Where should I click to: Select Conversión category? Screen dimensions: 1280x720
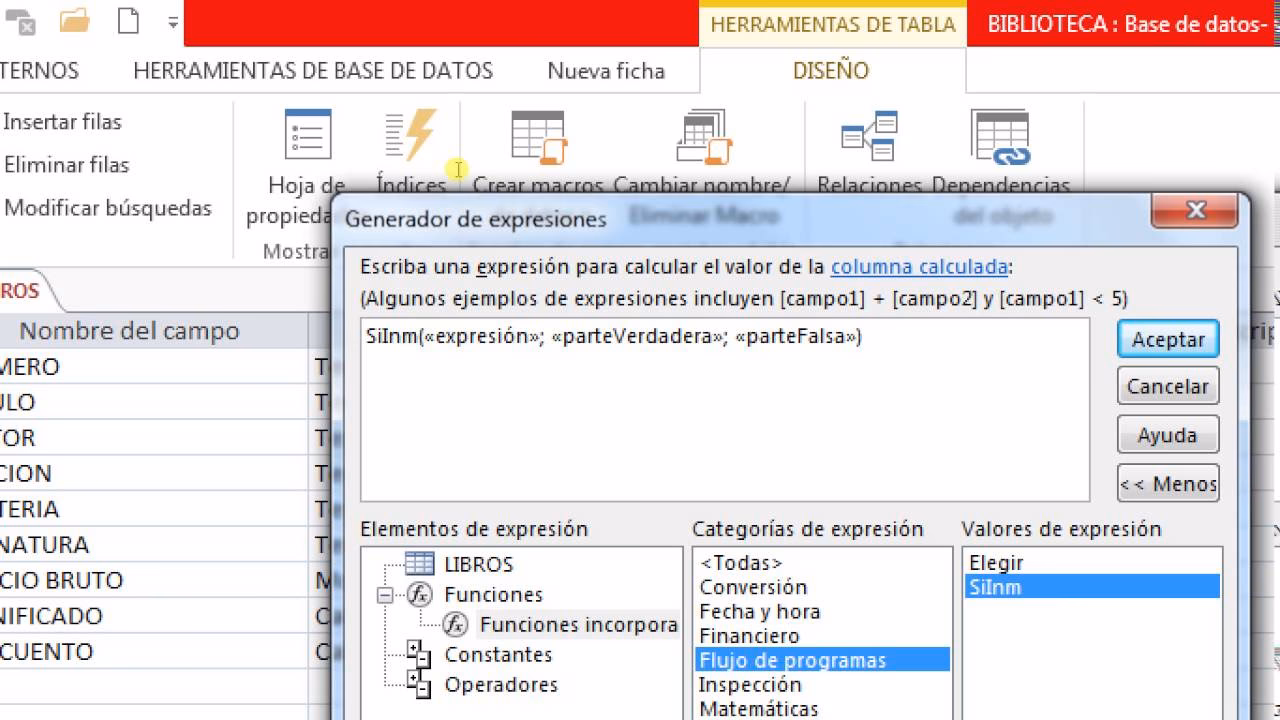point(753,587)
